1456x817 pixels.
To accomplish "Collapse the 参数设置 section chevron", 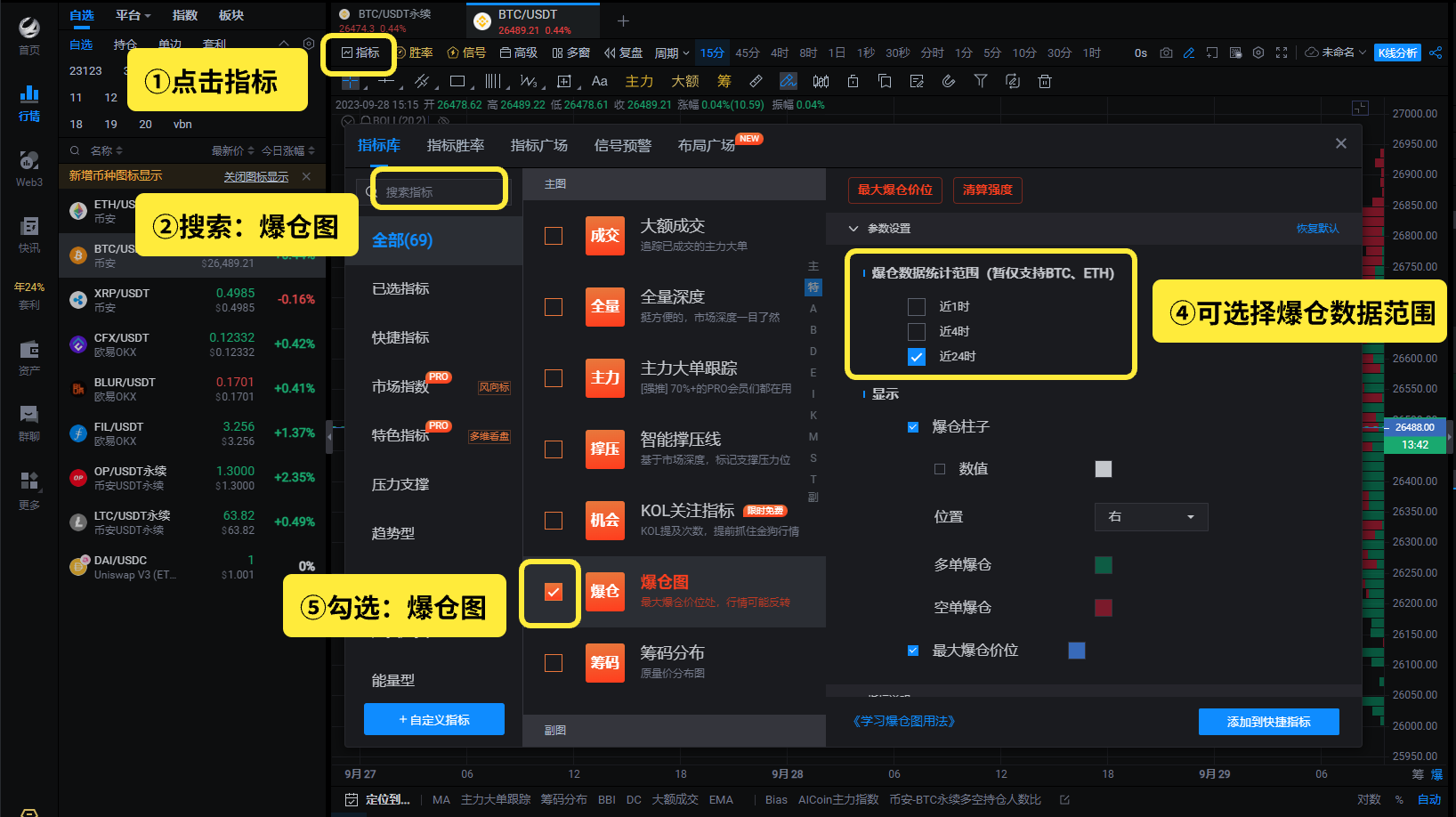I will click(853, 229).
